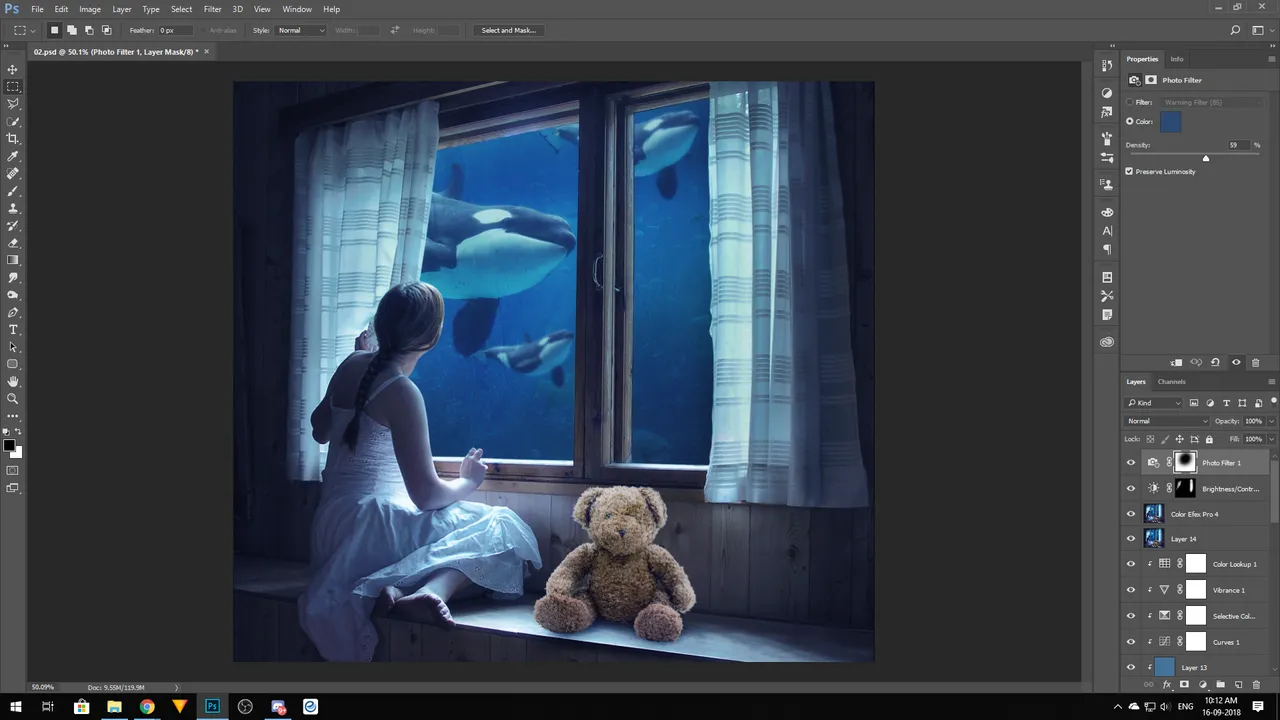Viewport: 1280px width, 720px height.
Task: Adjust the Density slider handle
Action: tap(1206, 158)
